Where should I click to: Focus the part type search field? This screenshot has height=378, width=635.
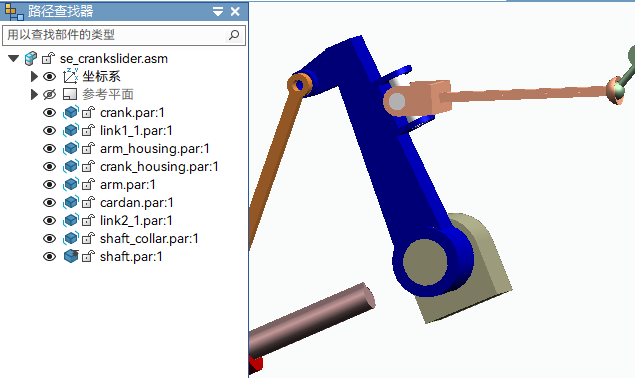click(x=115, y=35)
